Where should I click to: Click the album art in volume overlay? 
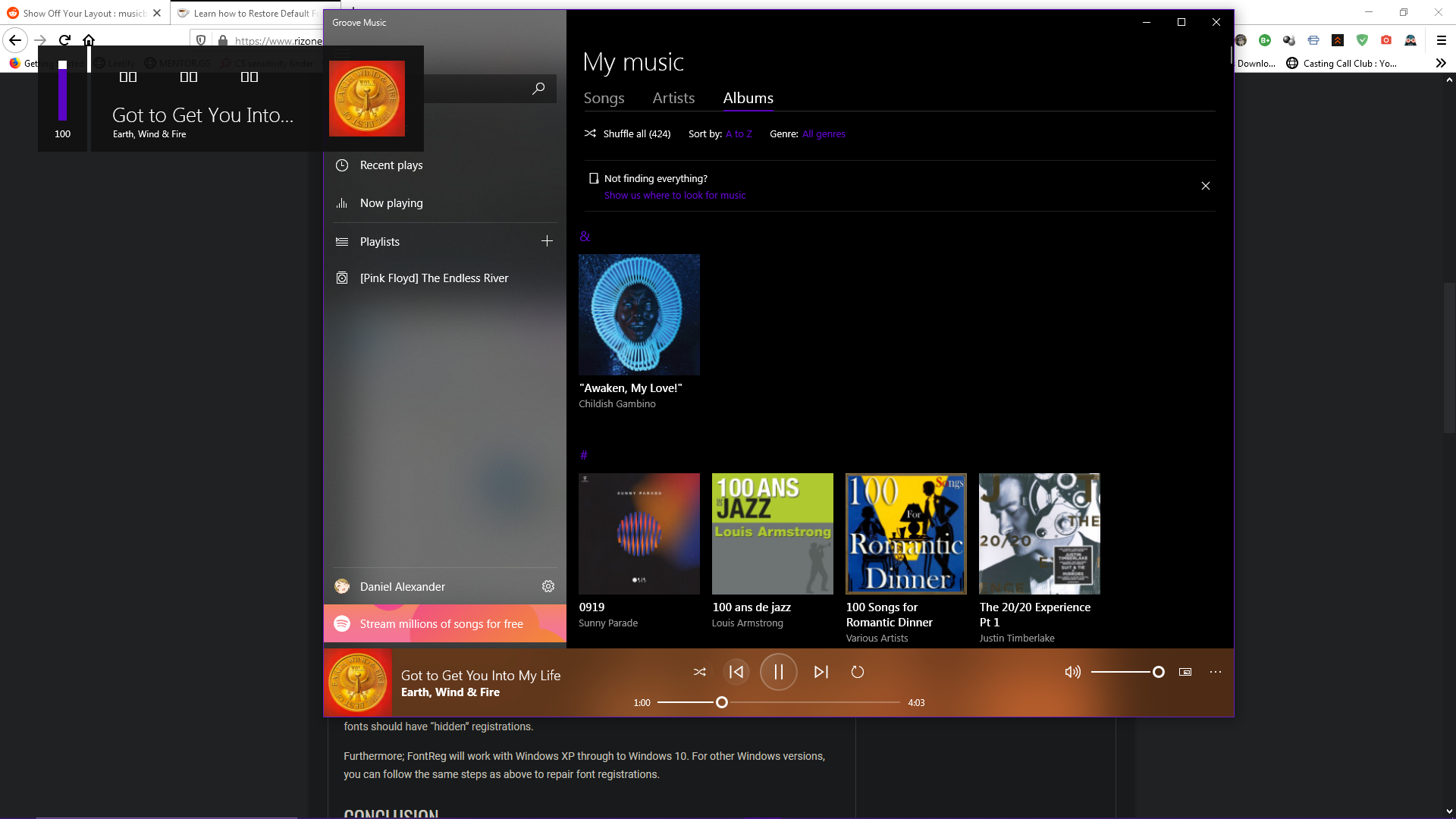click(367, 99)
